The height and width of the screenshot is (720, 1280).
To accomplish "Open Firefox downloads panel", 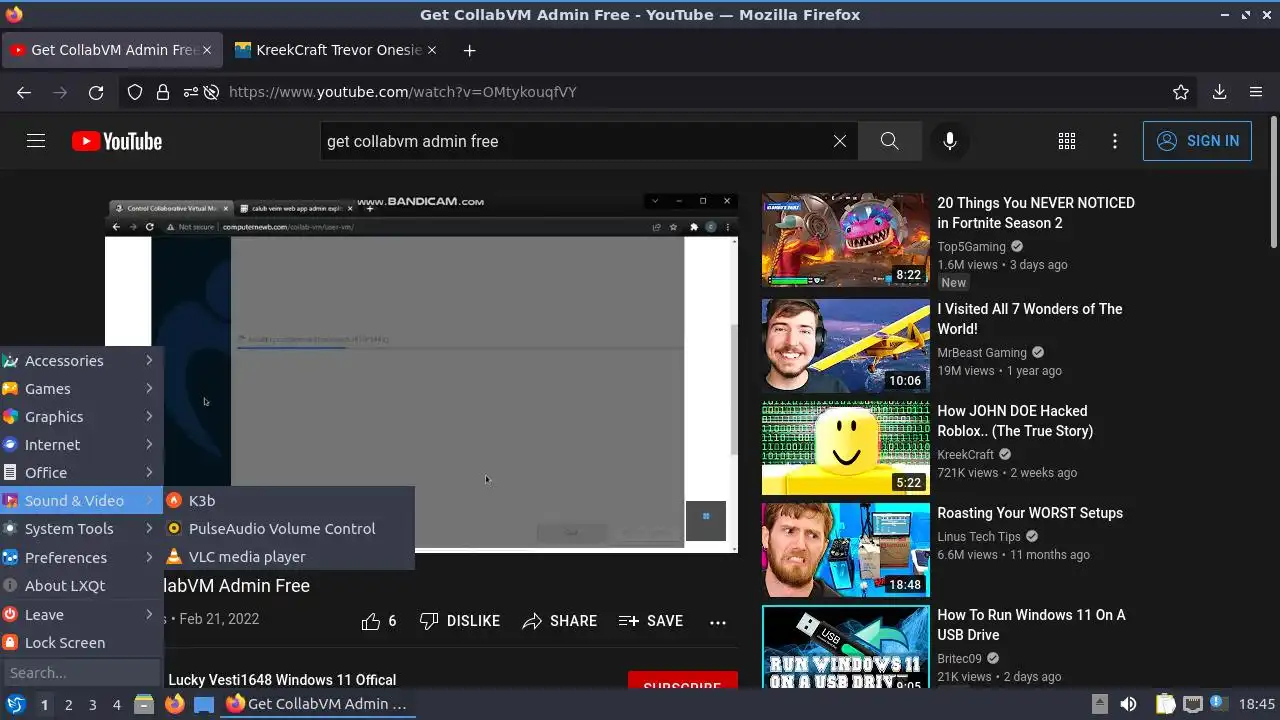I will pyautogui.click(x=1219, y=92).
